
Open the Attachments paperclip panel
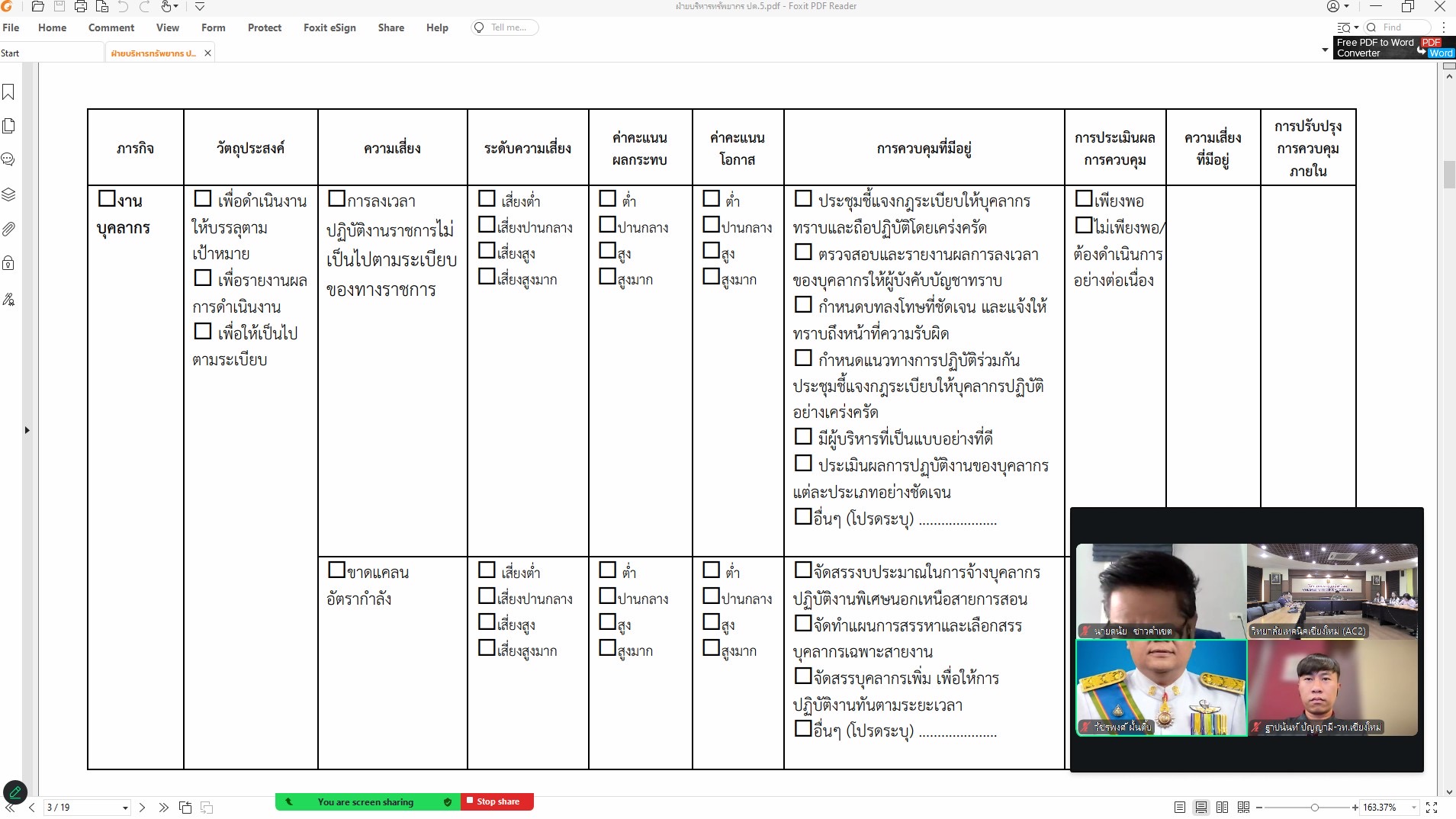point(8,229)
